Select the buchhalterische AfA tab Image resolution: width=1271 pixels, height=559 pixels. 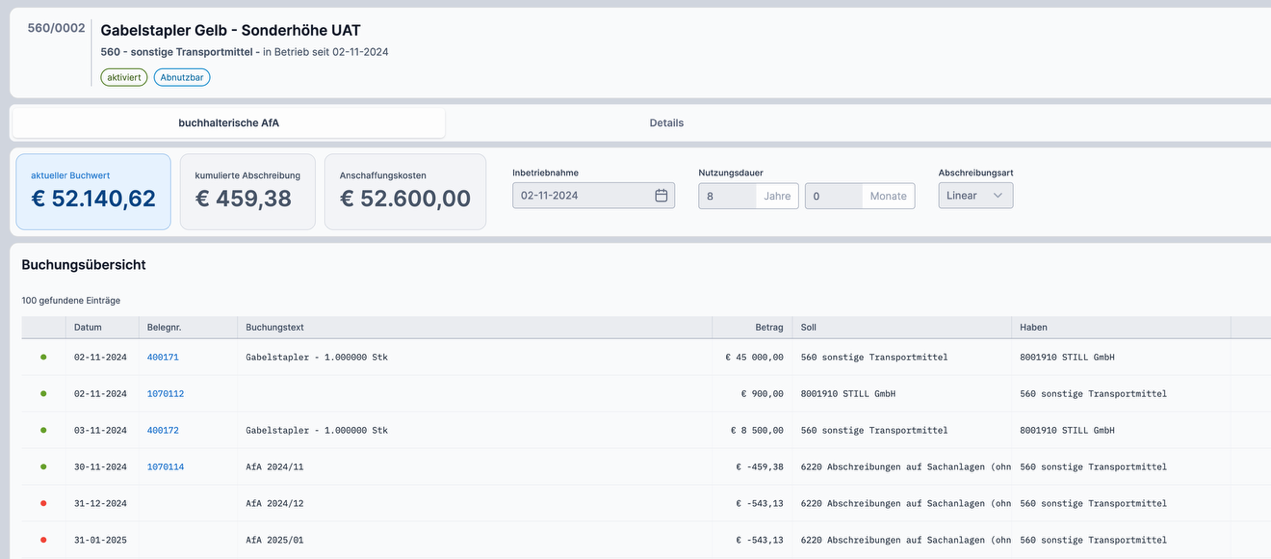(228, 123)
